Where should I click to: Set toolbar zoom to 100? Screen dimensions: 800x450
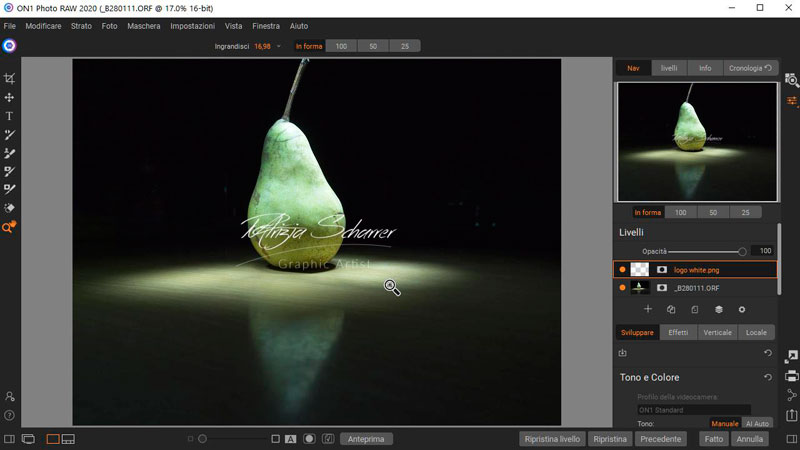pyautogui.click(x=341, y=46)
